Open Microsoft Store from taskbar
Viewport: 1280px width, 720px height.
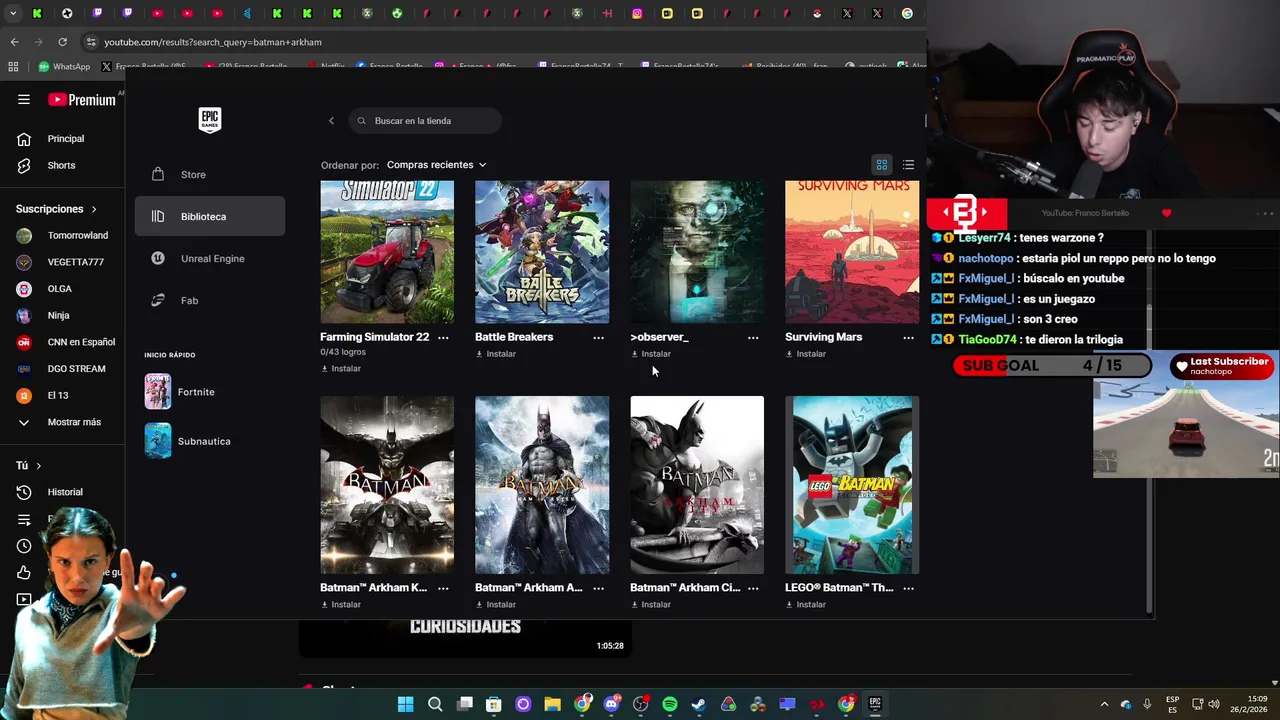494,704
